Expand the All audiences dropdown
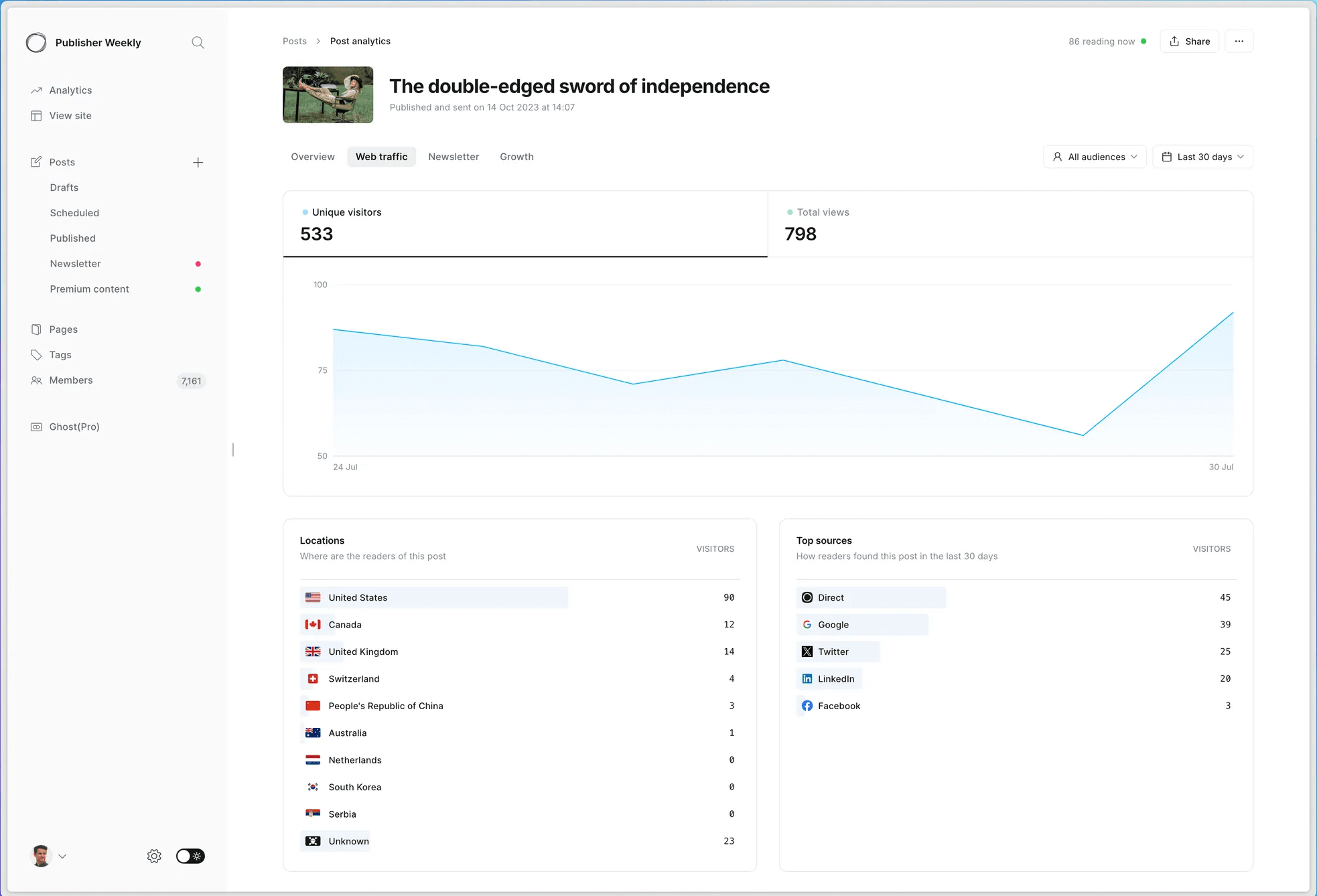 pos(1095,157)
